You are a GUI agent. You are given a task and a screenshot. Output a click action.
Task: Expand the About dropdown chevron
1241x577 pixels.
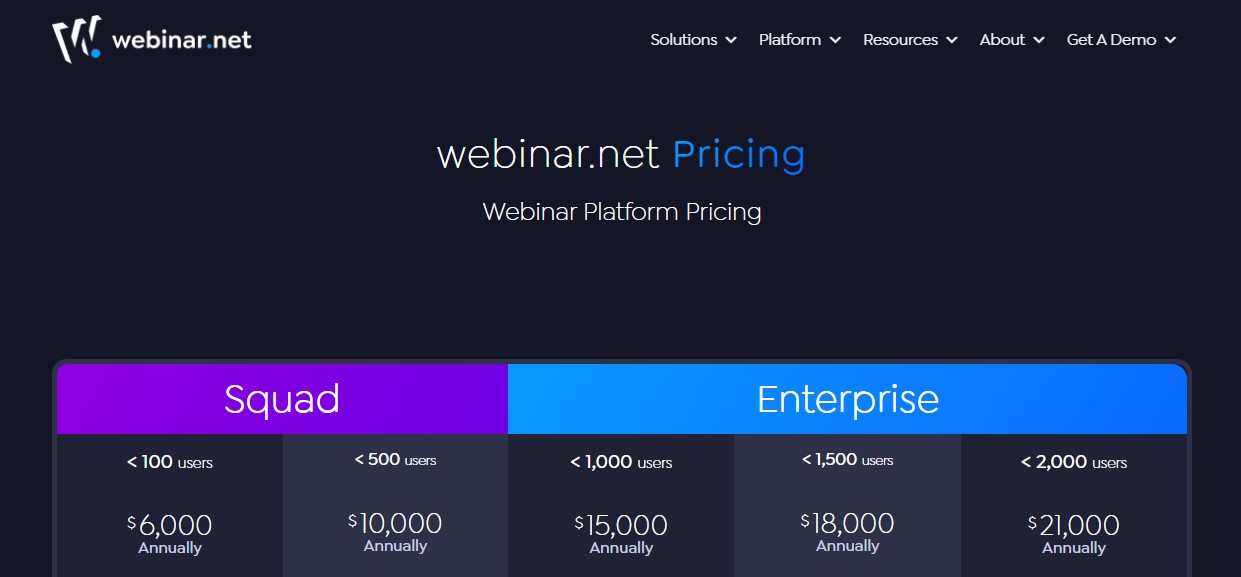(x=1039, y=40)
